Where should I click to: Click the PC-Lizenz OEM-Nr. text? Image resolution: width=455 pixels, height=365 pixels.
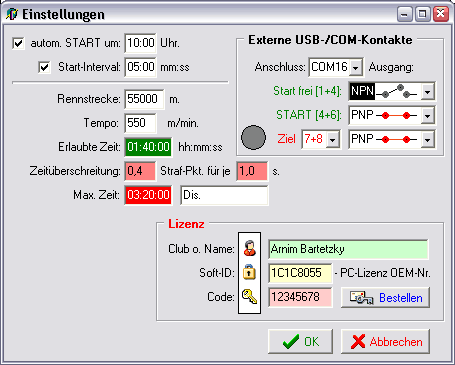click(385, 273)
